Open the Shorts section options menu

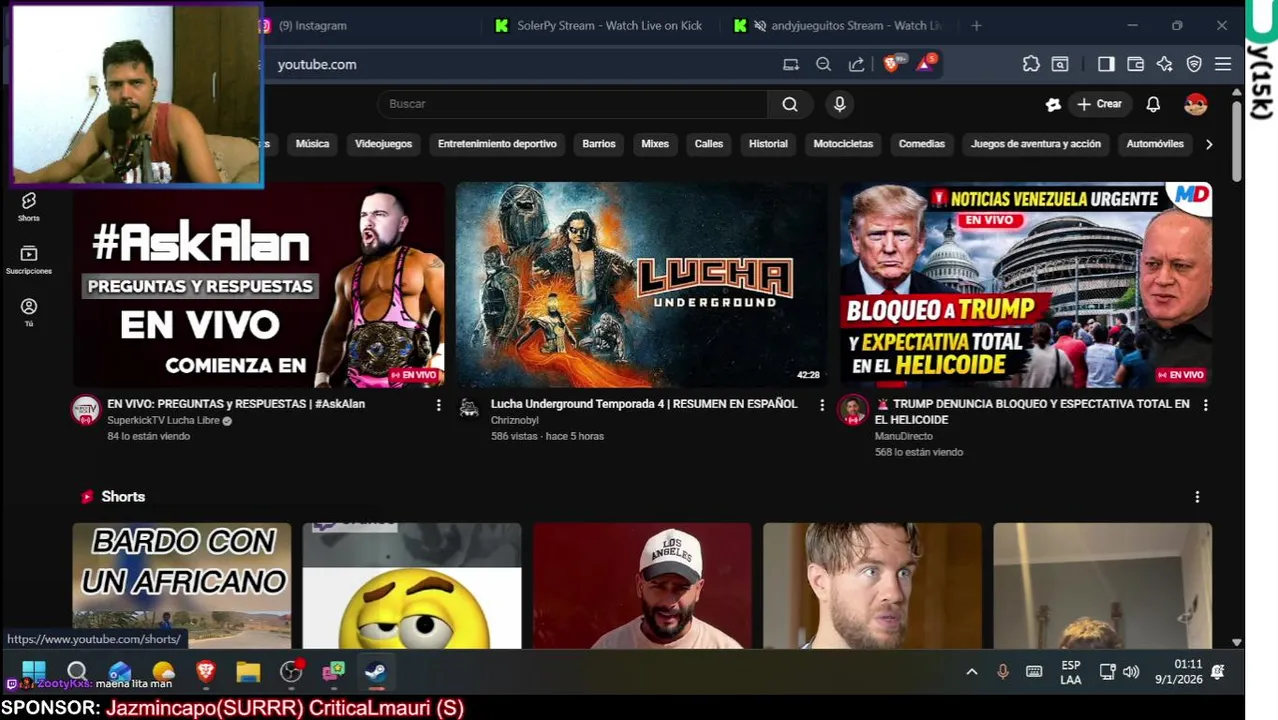1197,497
